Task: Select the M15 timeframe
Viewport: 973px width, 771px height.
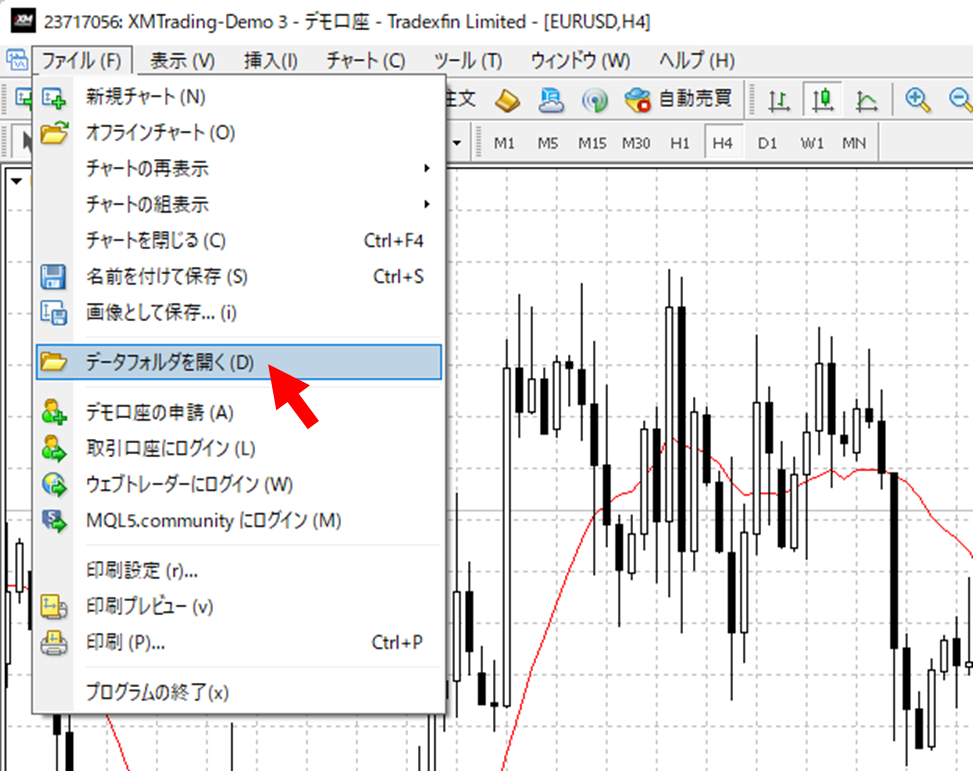Action: coord(592,143)
